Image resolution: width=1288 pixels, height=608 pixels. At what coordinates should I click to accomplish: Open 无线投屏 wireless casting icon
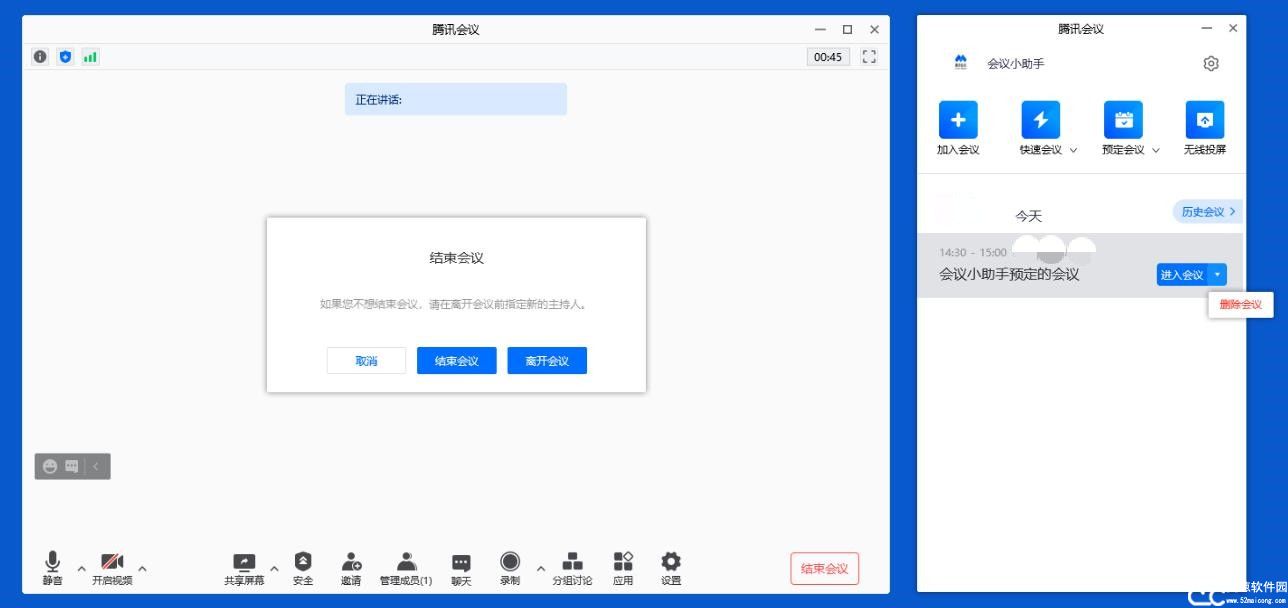point(1205,120)
